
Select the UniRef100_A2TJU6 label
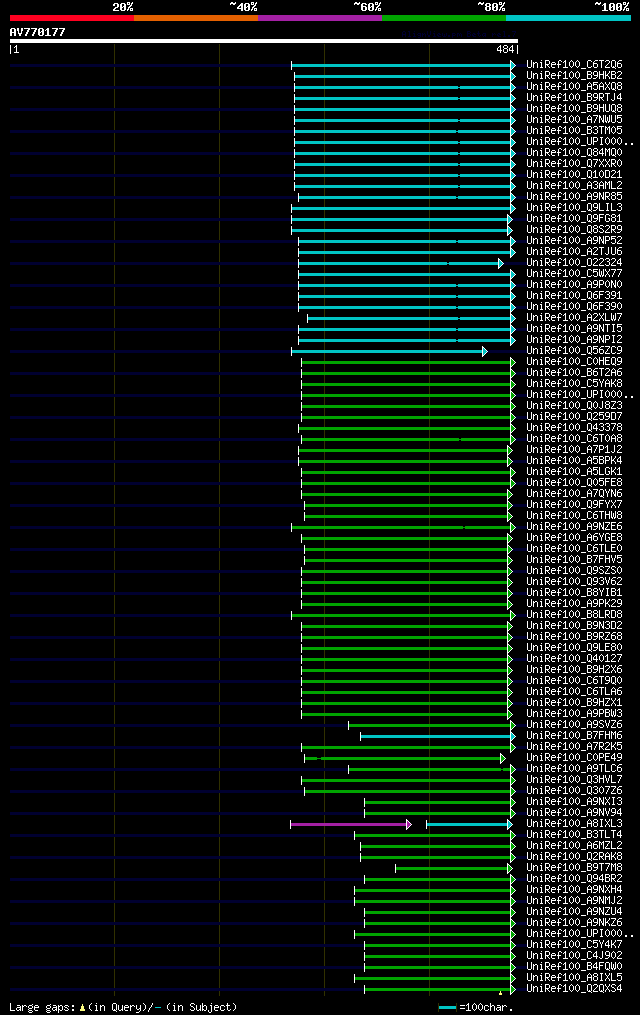pyautogui.click(x=574, y=252)
